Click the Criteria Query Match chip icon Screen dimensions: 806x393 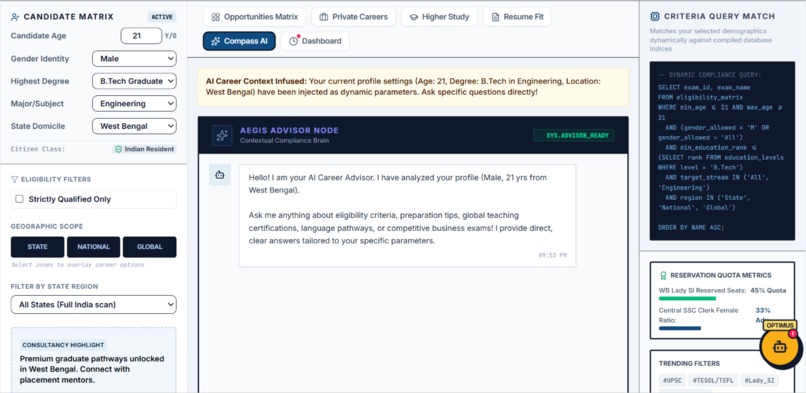click(654, 16)
